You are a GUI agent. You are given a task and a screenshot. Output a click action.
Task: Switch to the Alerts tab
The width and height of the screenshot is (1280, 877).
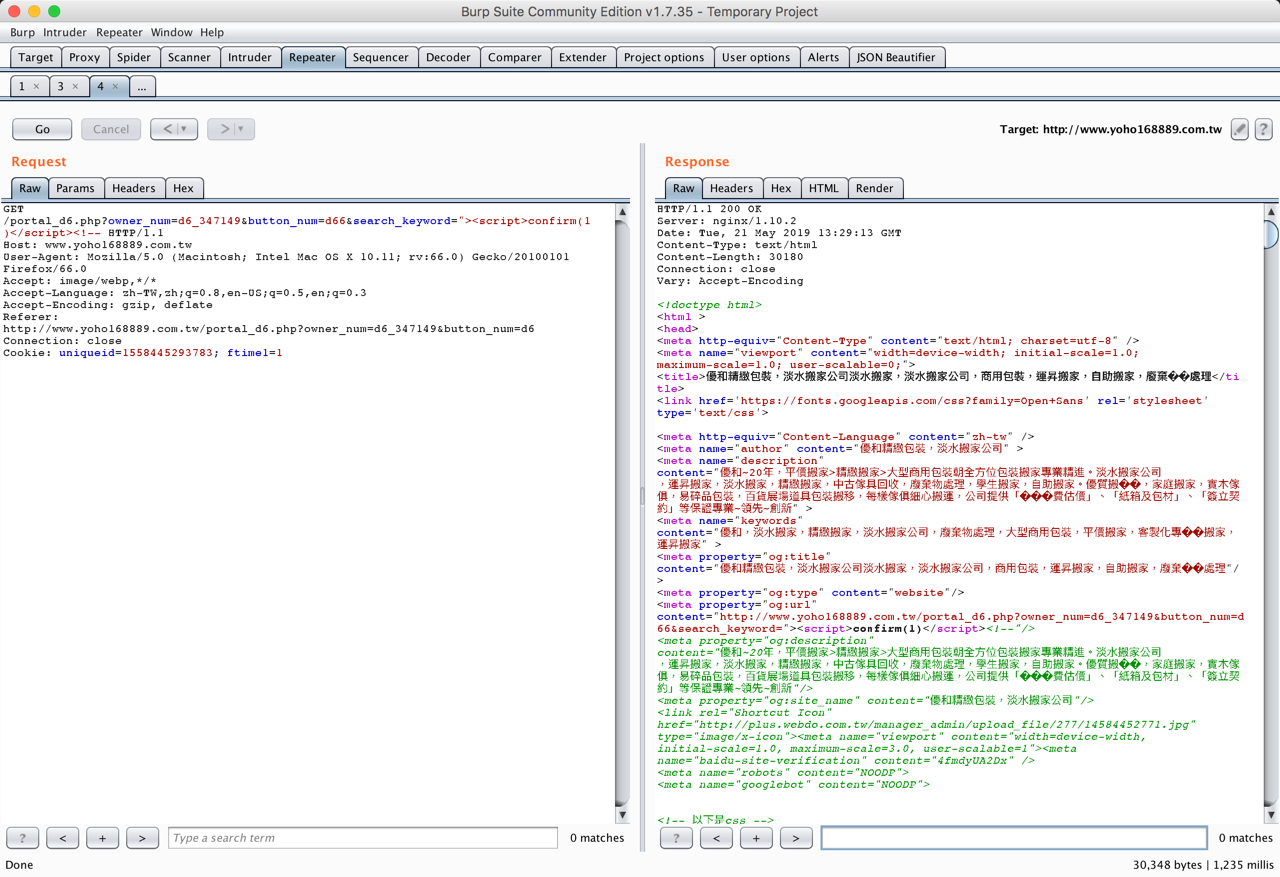[824, 57]
